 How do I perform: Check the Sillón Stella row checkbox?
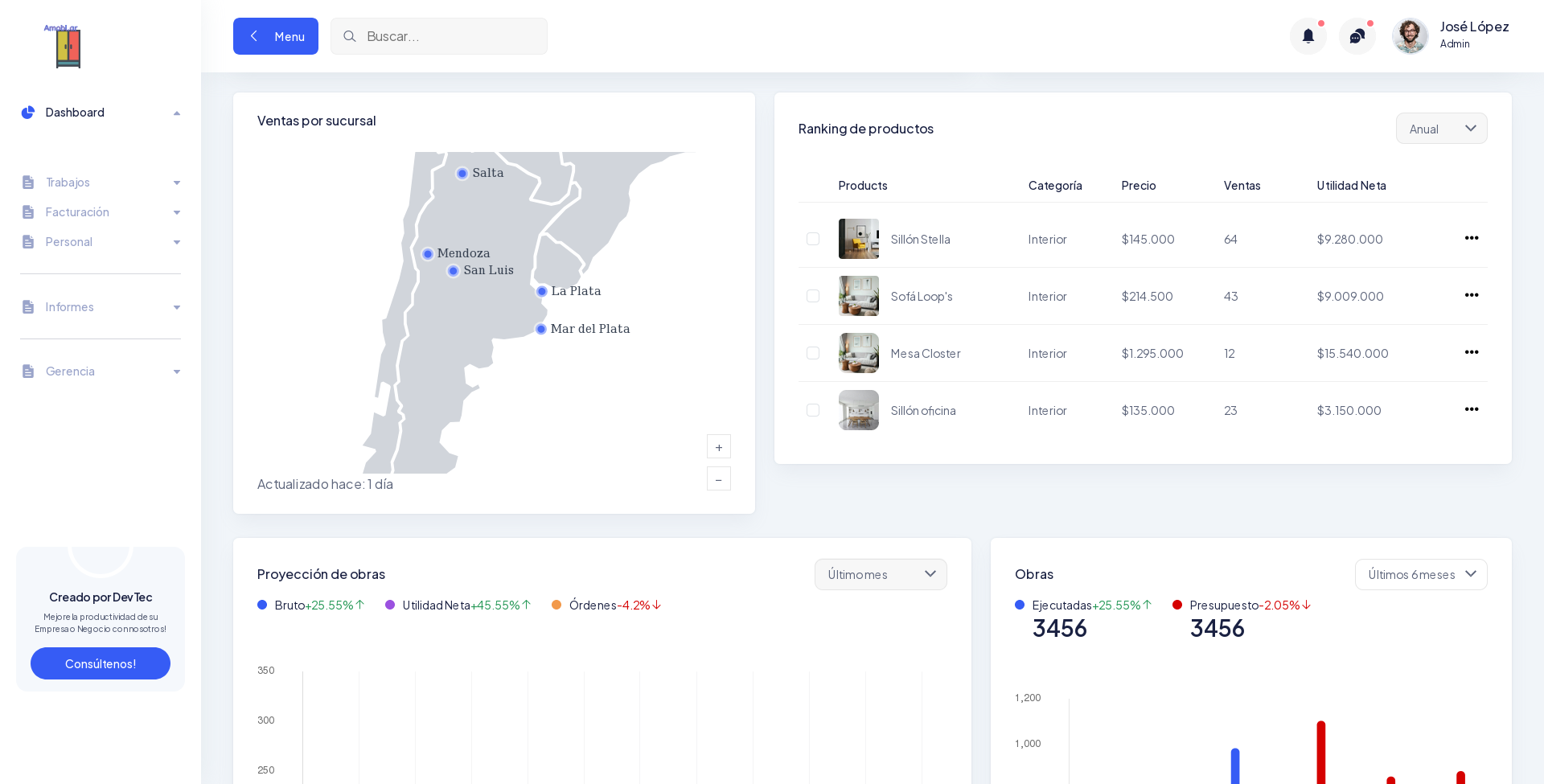(812, 239)
